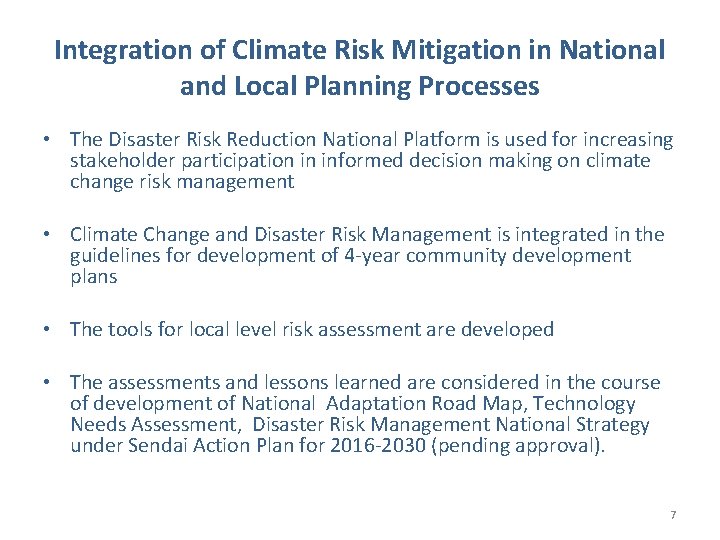Select the bullet 'Climate Change and Disaster Risk Management'
The height and width of the screenshot is (540, 720).
(x=367, y=256)
